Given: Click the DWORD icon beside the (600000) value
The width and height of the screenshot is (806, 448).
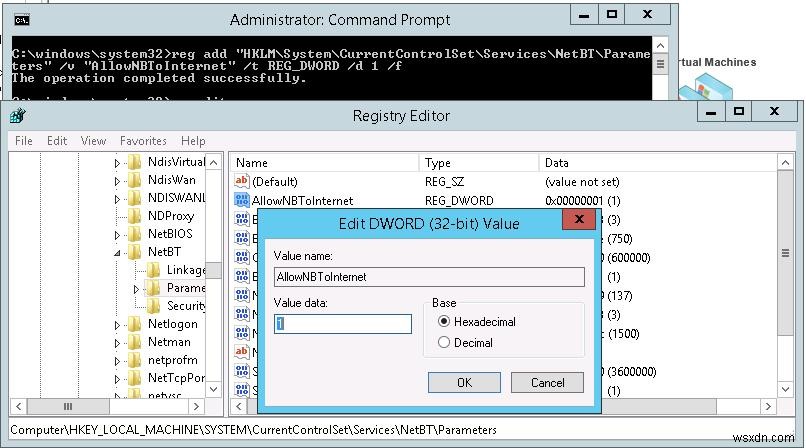Looking at the screenshot, I should tap(242, 257).
